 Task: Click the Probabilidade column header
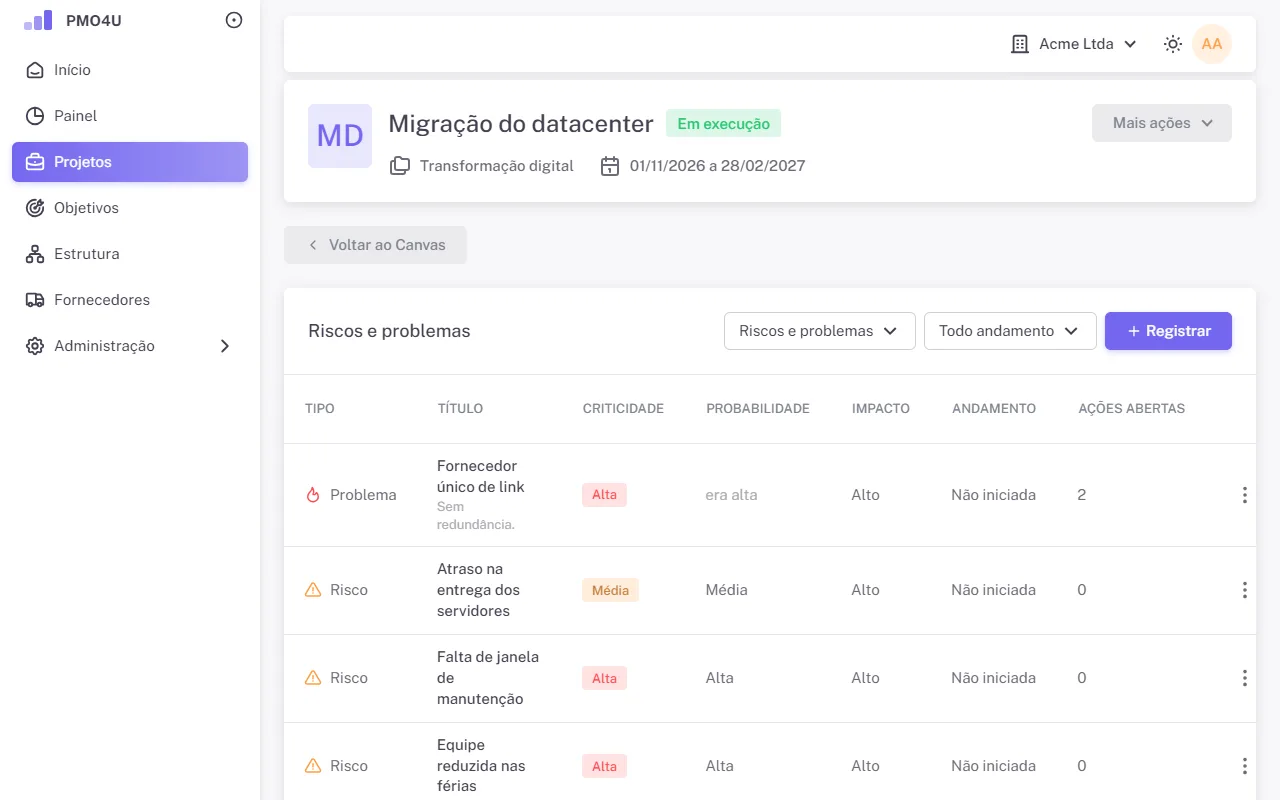[758, 409]
